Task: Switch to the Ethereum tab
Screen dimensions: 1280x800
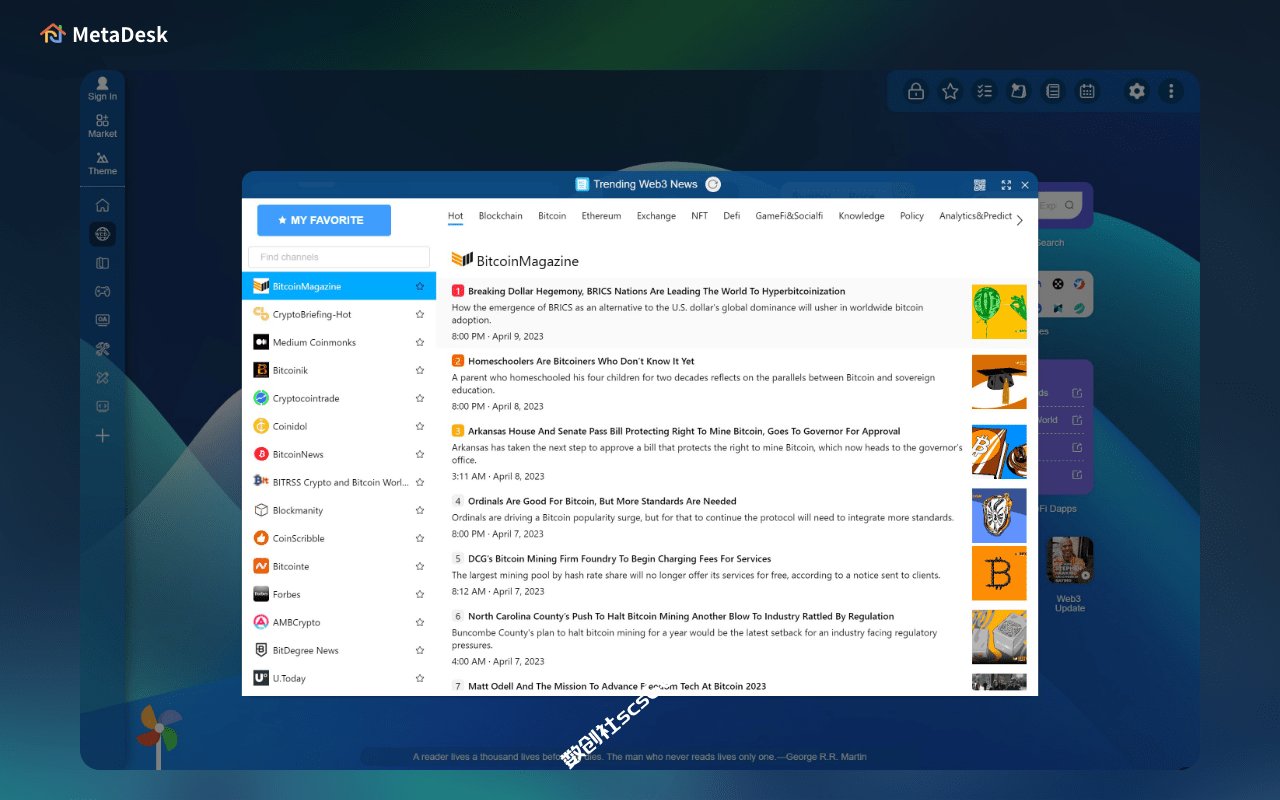Action: tap(601, 216)
